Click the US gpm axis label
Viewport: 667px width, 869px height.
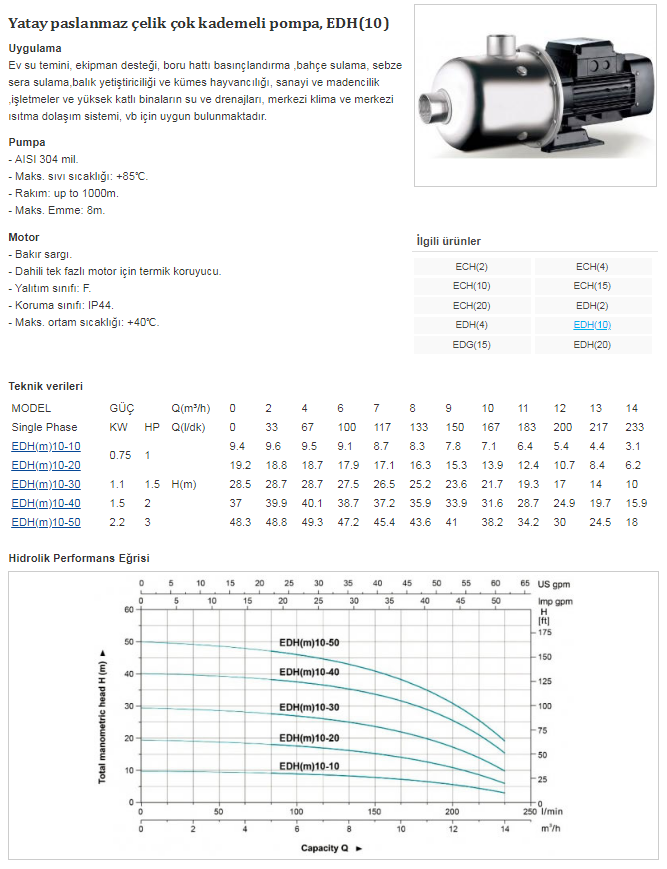(553, 585)
